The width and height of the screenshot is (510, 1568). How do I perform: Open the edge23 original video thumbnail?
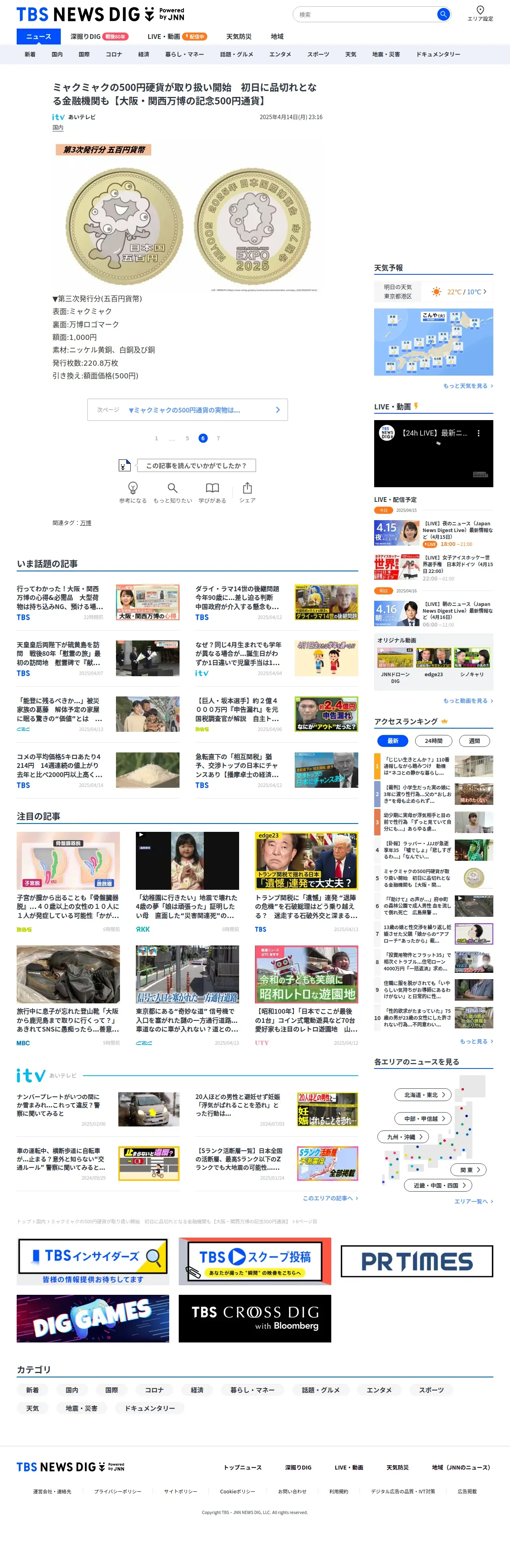(433, 659)
